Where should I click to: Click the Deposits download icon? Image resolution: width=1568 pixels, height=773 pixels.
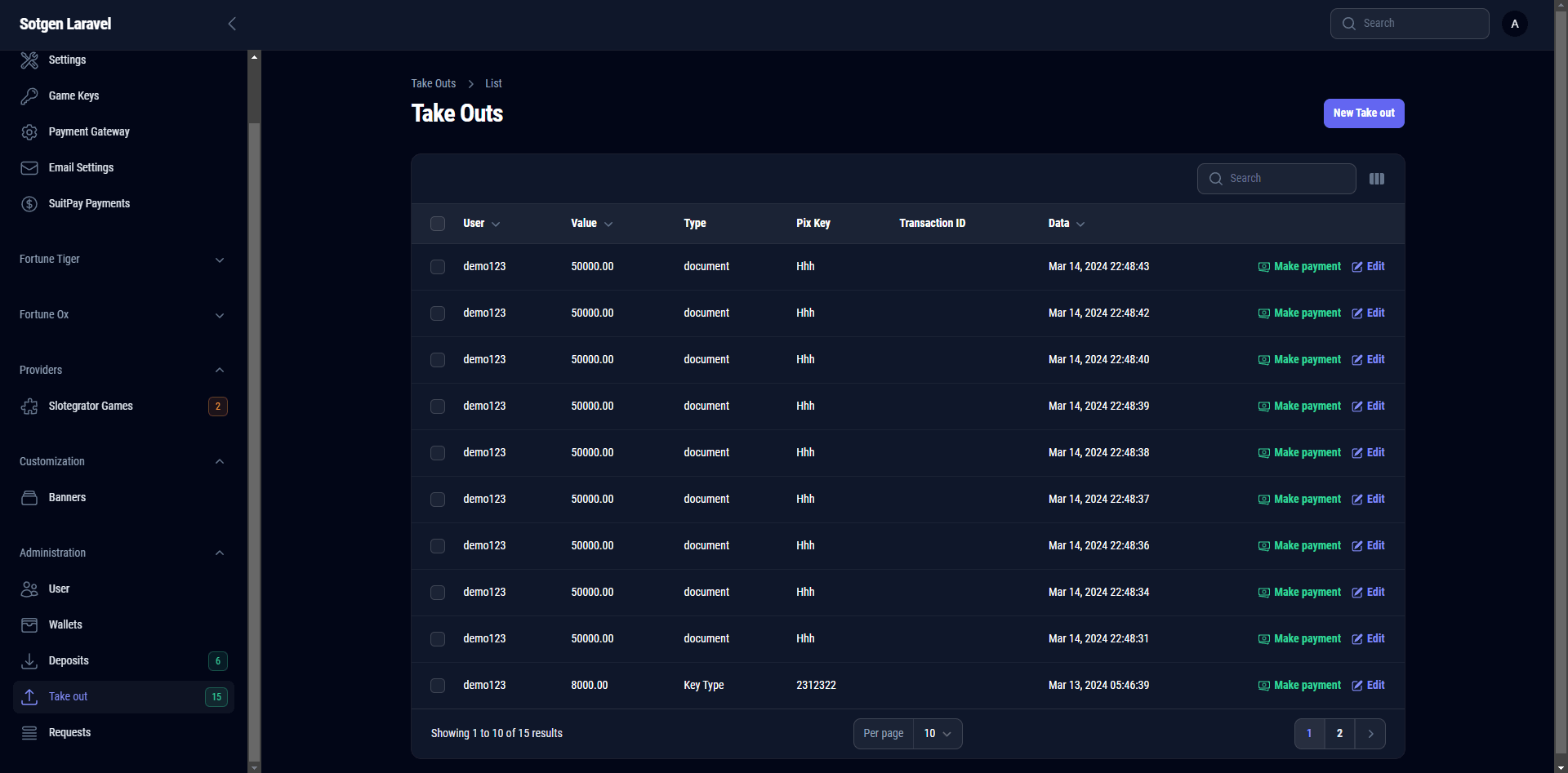coord(29,661)
